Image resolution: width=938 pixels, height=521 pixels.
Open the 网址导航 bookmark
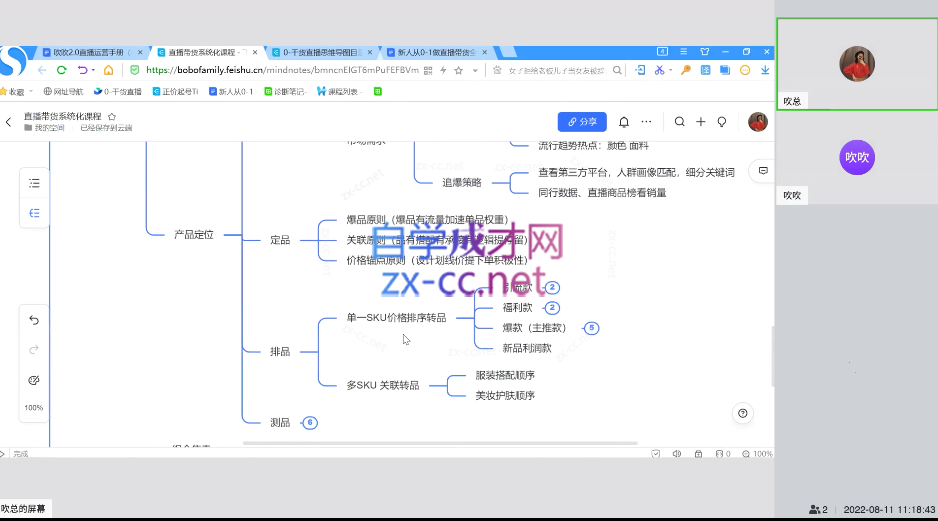(x=63, y=92)
